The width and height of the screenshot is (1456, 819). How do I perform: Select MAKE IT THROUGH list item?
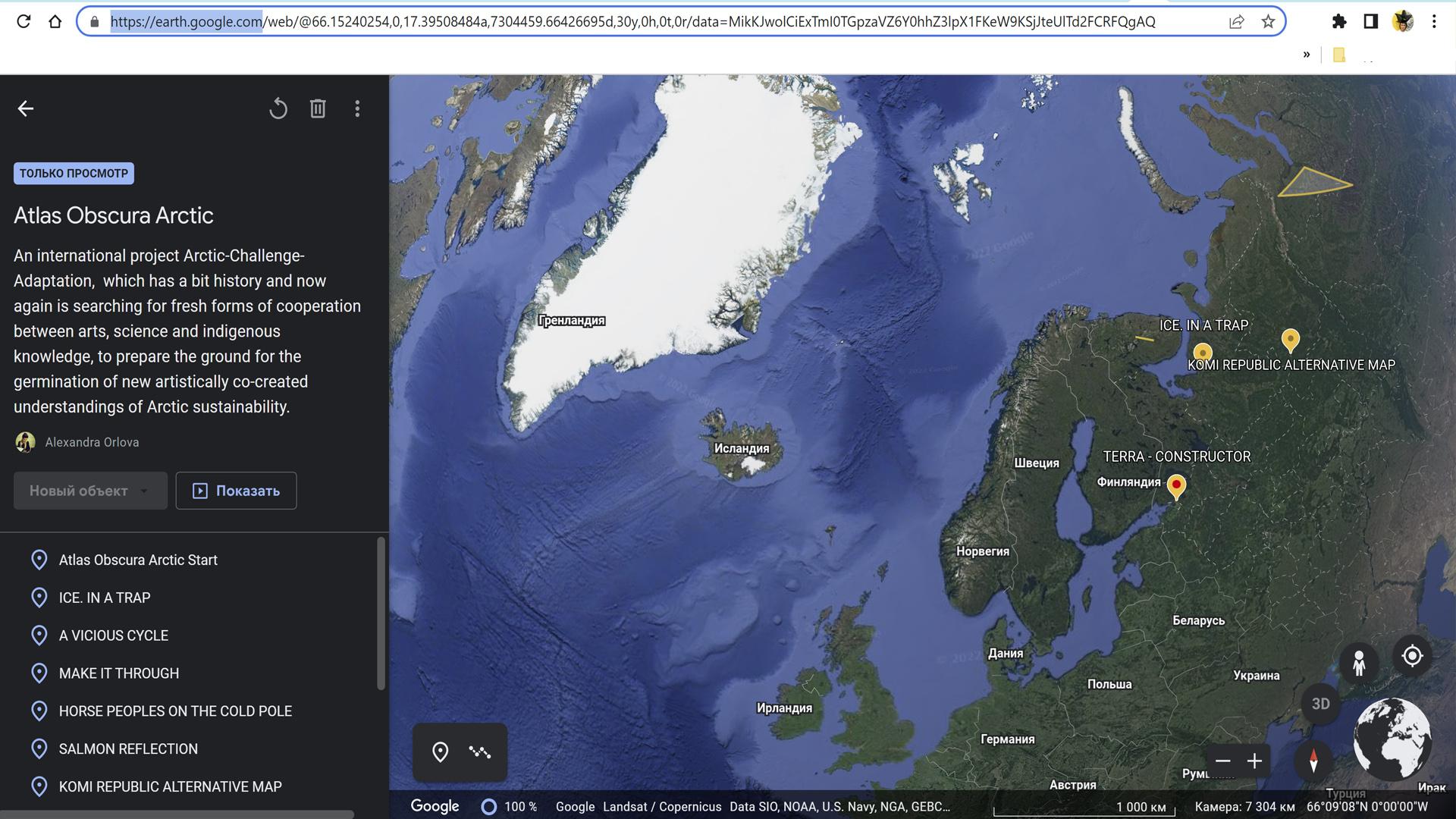coord(119,673)
